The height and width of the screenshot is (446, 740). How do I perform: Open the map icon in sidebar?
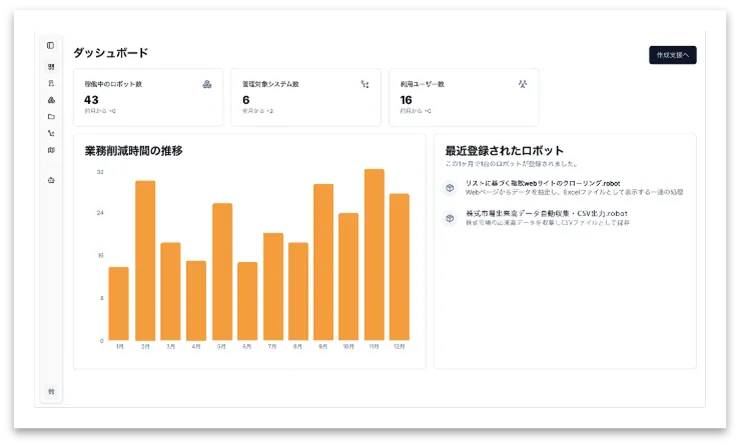pyautogui.click(x=51, y=150)
